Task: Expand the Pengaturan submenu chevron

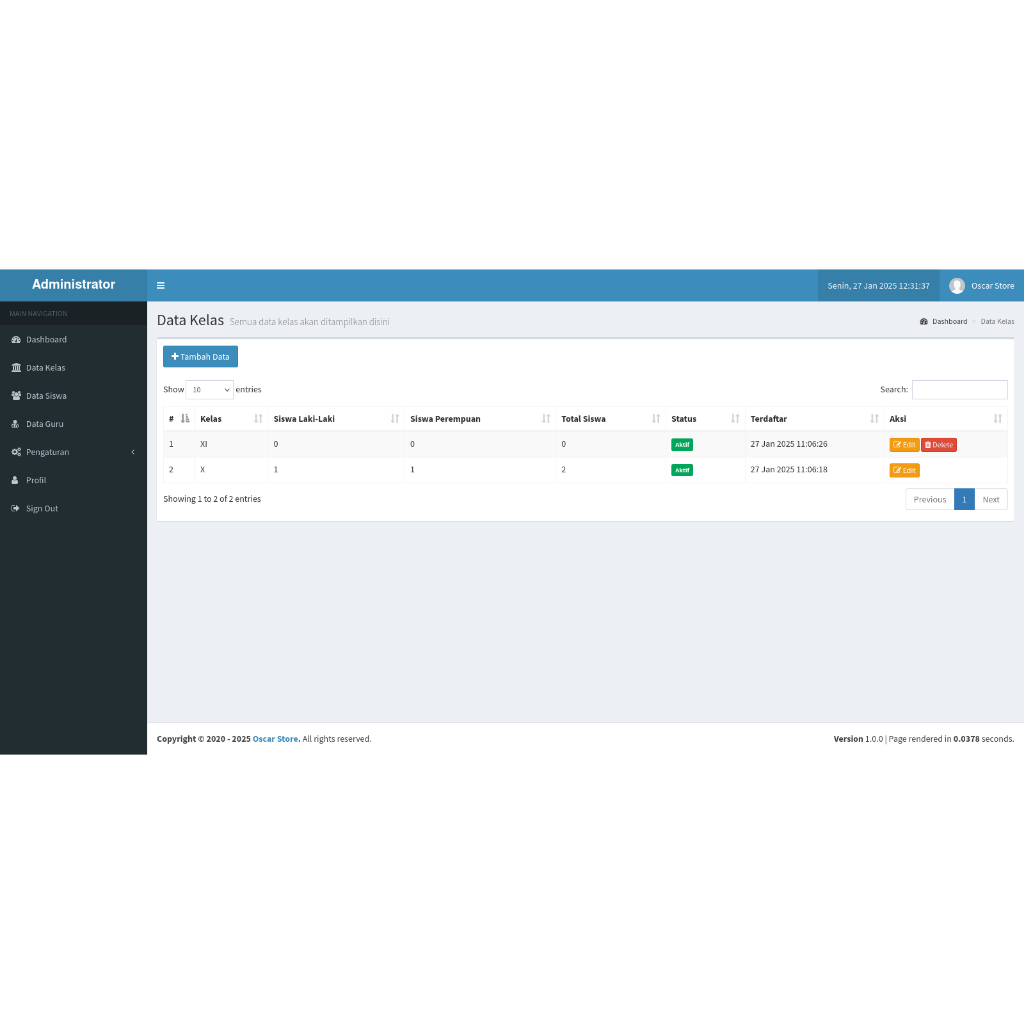Action: click(133, 452)
